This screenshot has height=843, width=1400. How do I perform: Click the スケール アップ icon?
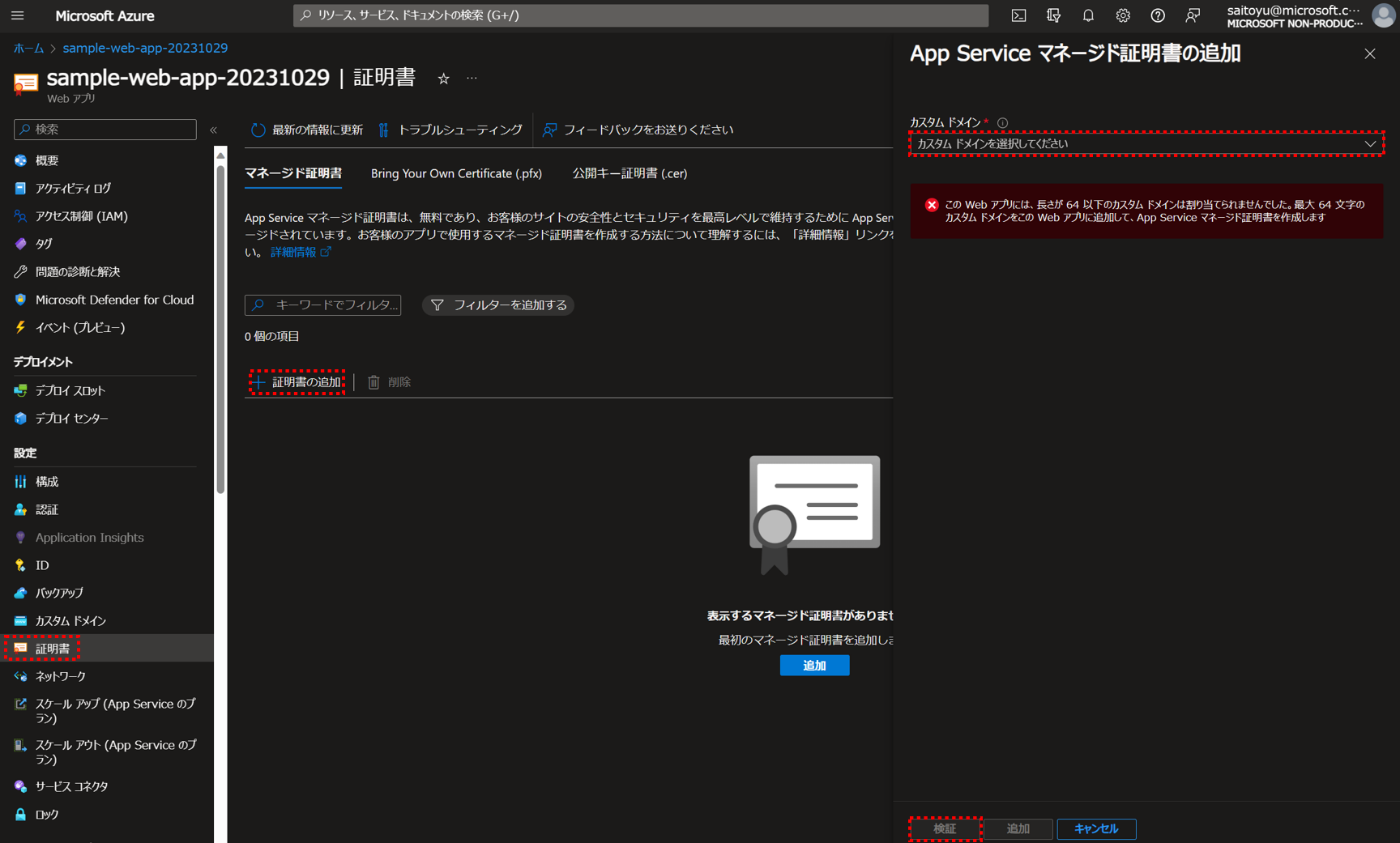coord(20,704)
